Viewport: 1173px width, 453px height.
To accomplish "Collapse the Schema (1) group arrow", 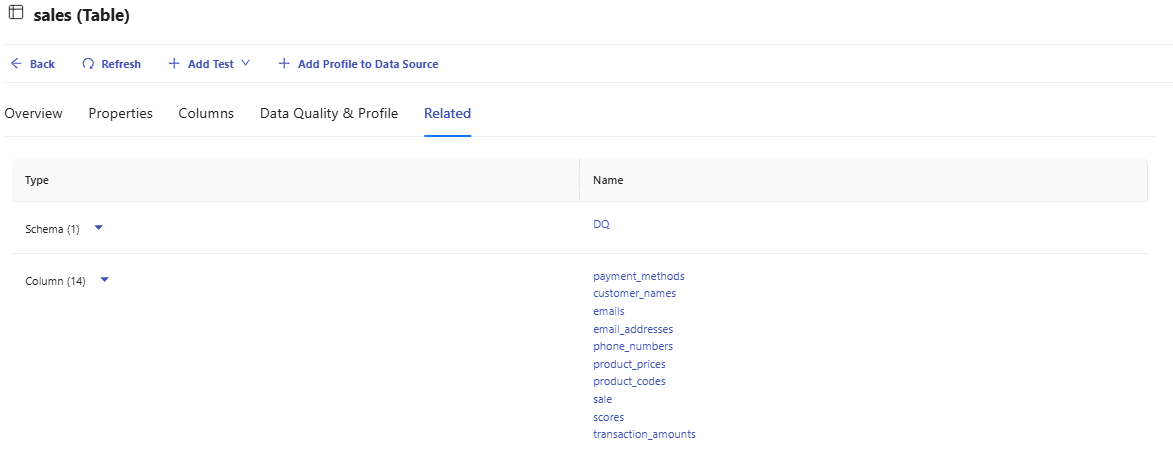I will tap(98, 228).
